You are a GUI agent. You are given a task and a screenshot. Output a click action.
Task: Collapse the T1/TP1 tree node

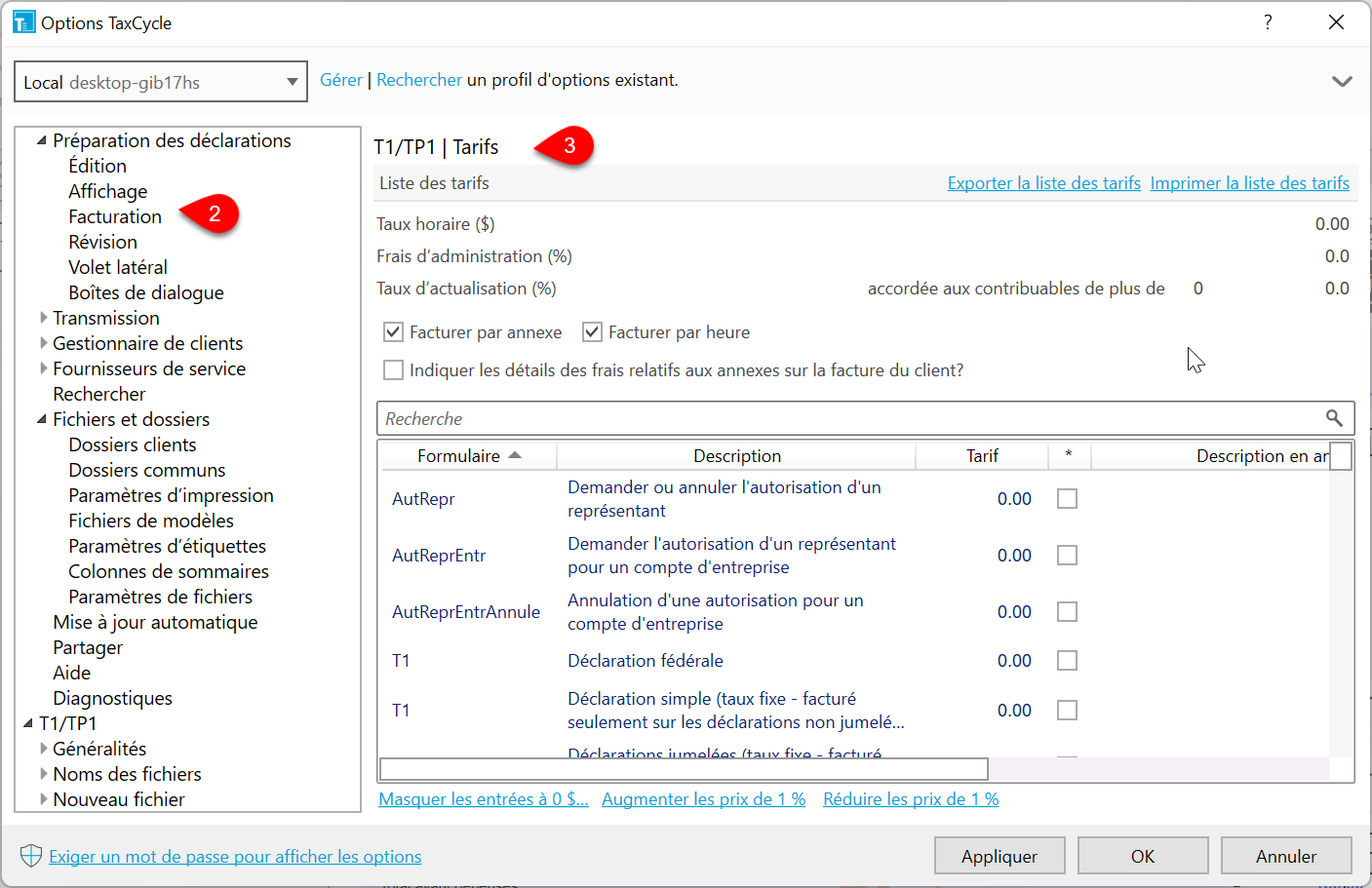28,724
